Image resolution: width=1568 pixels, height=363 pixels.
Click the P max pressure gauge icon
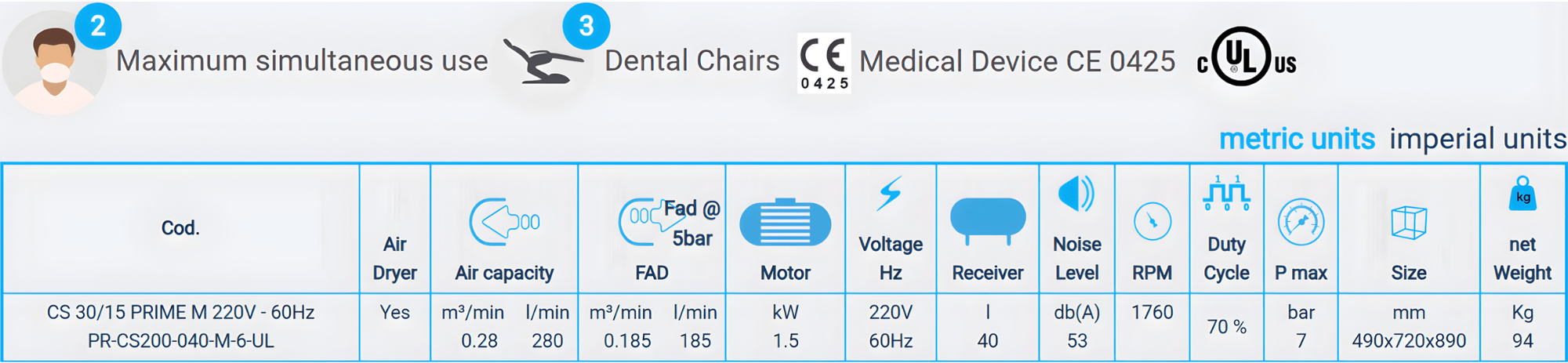[x=1301, y=222]
